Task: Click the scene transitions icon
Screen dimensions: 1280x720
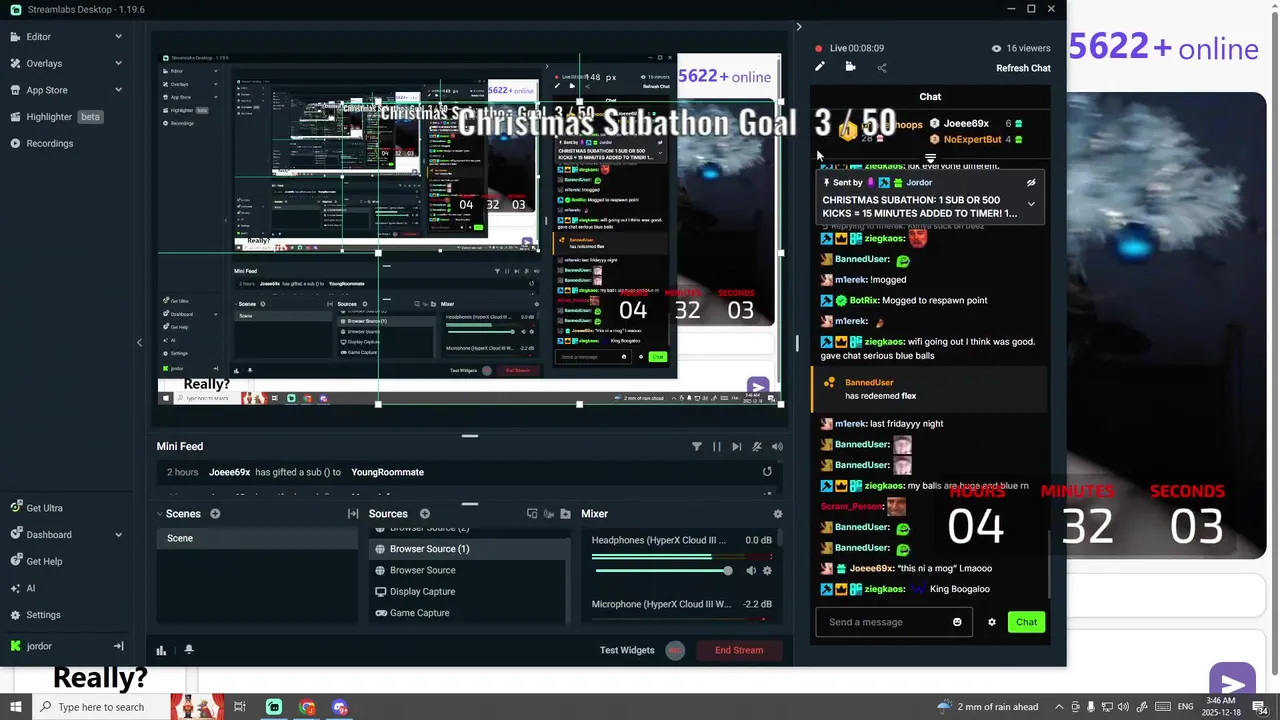Action: point(353,514)
